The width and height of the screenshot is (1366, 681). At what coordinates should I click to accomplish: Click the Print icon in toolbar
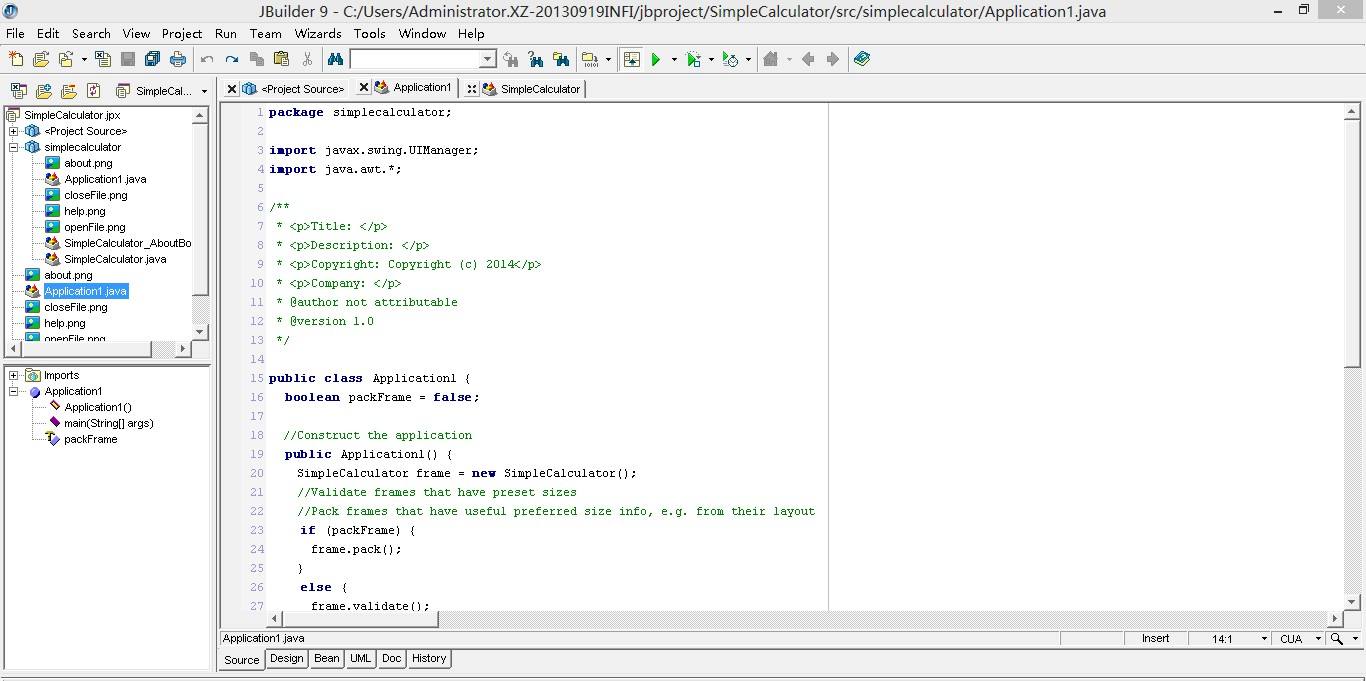tap(178, 60)
